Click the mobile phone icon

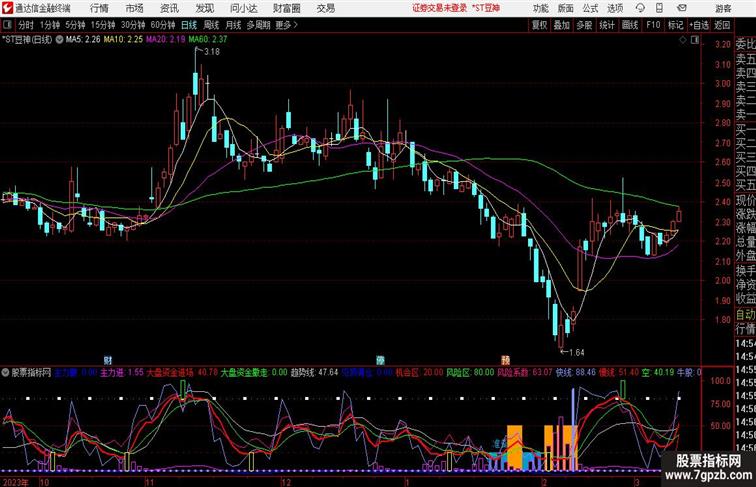[x=660, y=8]
